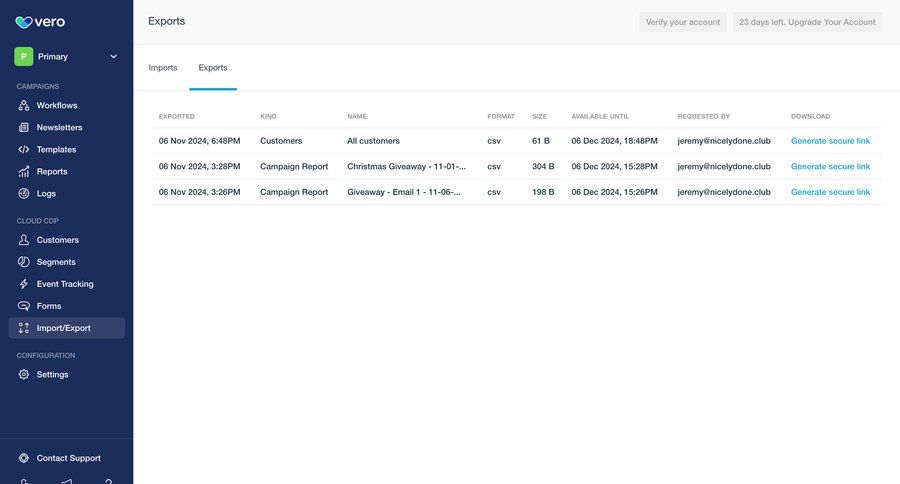
Task: Select Import/Export via the arrows icon
Action: click(24, 328)
